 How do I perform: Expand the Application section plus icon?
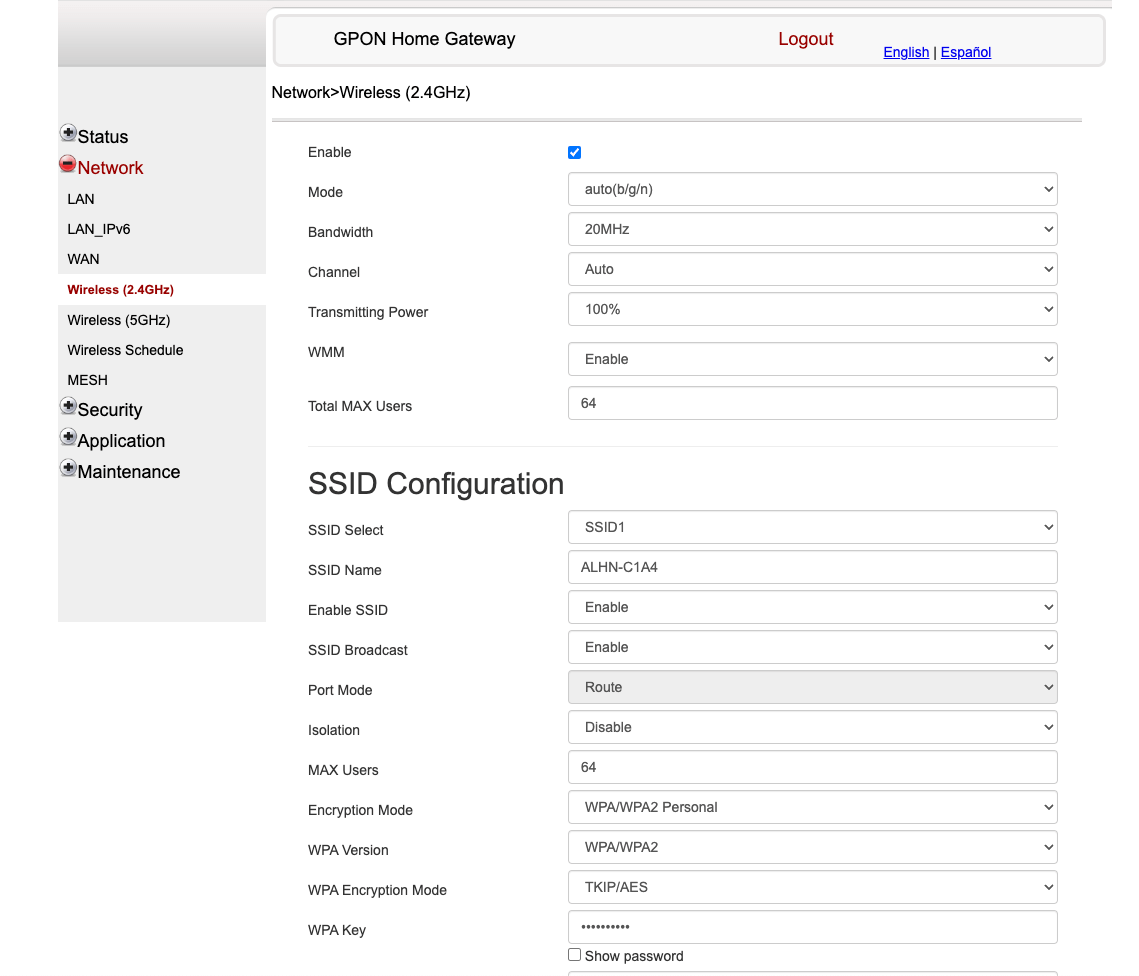68,436
